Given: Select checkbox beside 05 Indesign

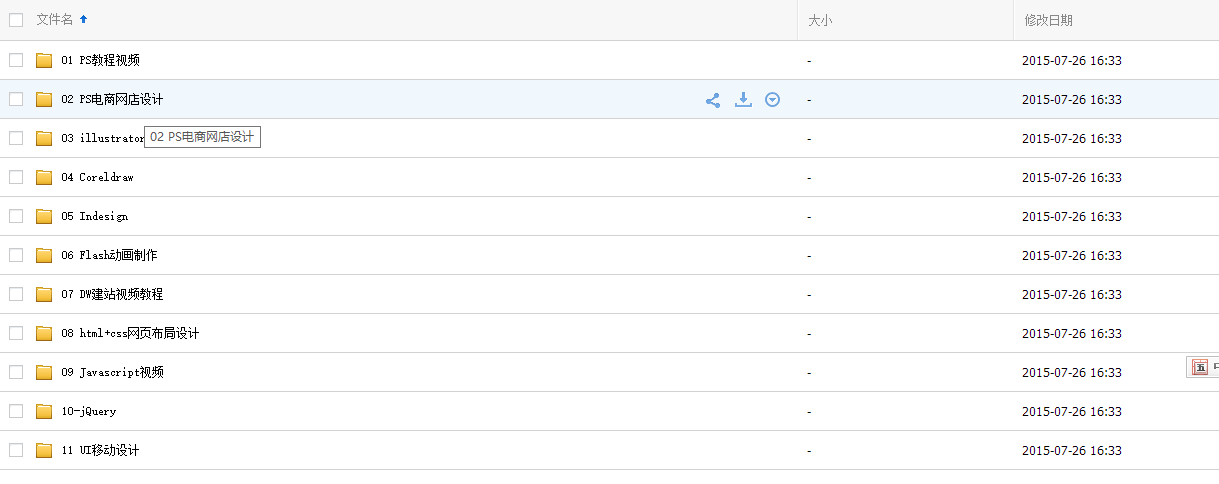Looking at the screenshot, I should (16, 216).
